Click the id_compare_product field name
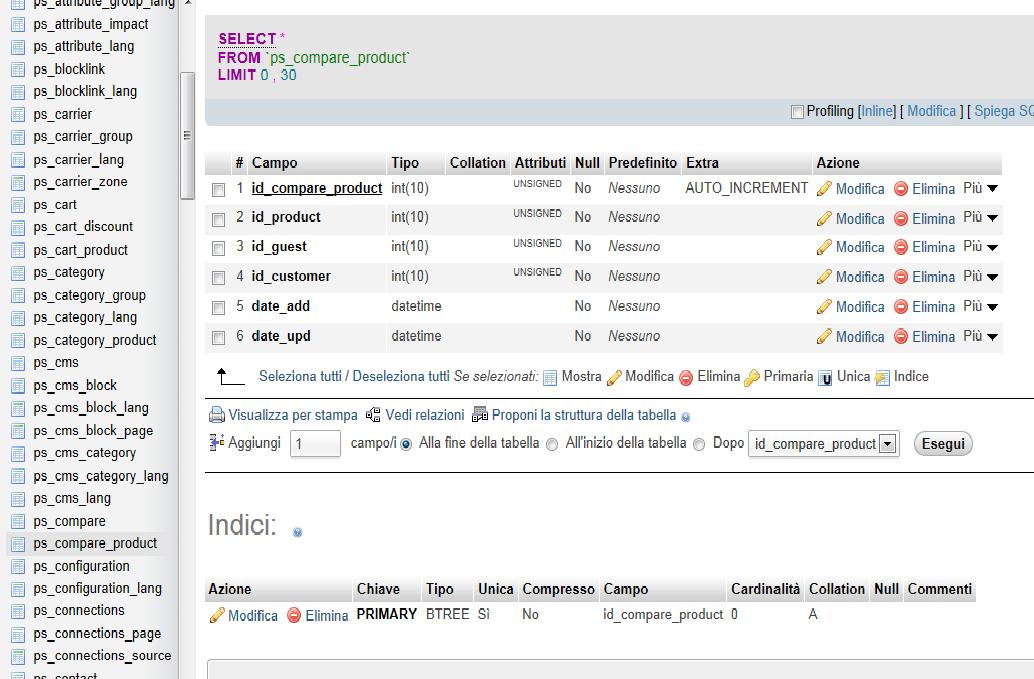Viewport: 1034px width, 679px height. click(317, 189)
